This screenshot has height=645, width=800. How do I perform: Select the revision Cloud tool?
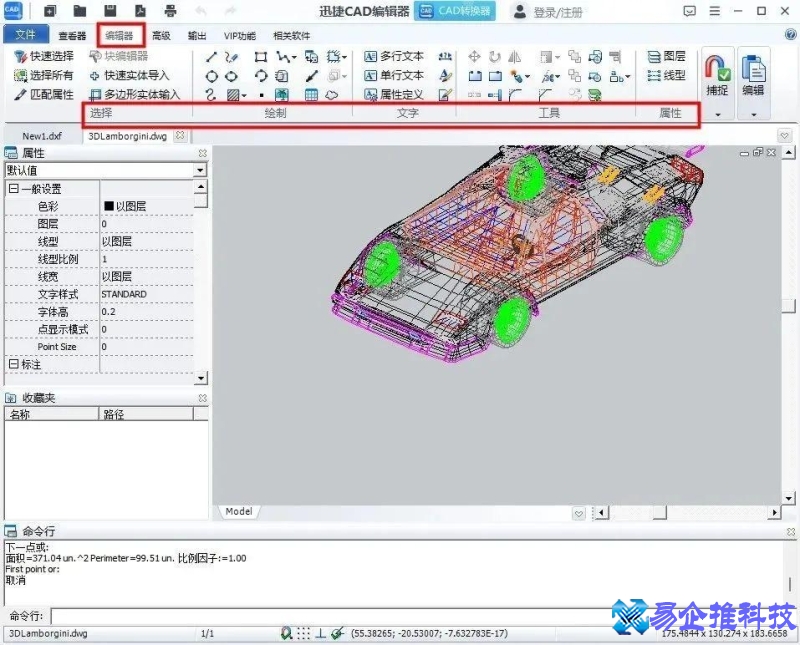pos(332,95)
